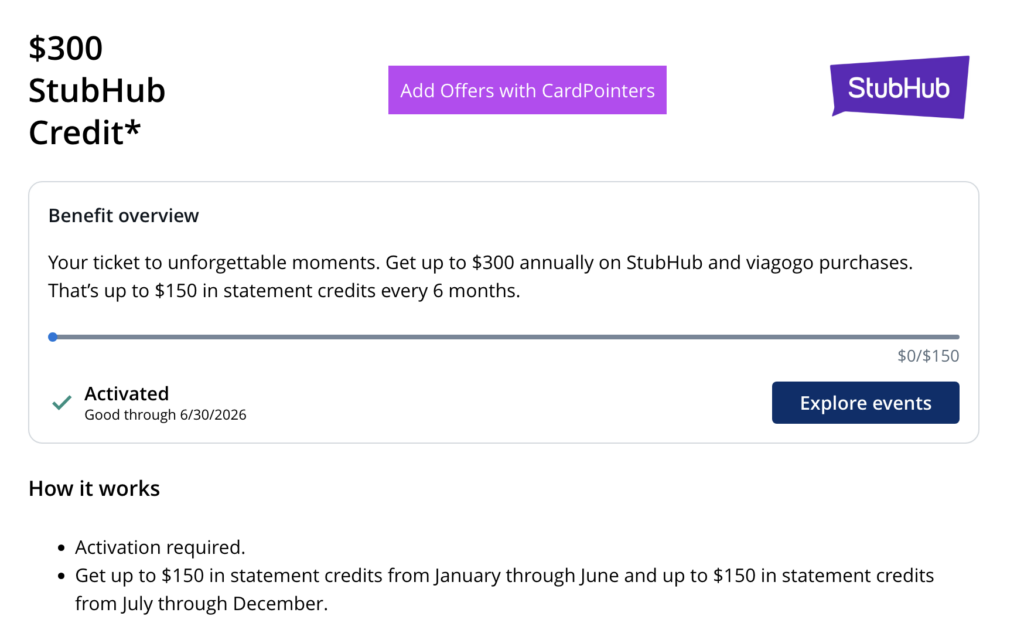Click the from July through December line
This screenshot has width=1024, height=633.
(201, 604)
